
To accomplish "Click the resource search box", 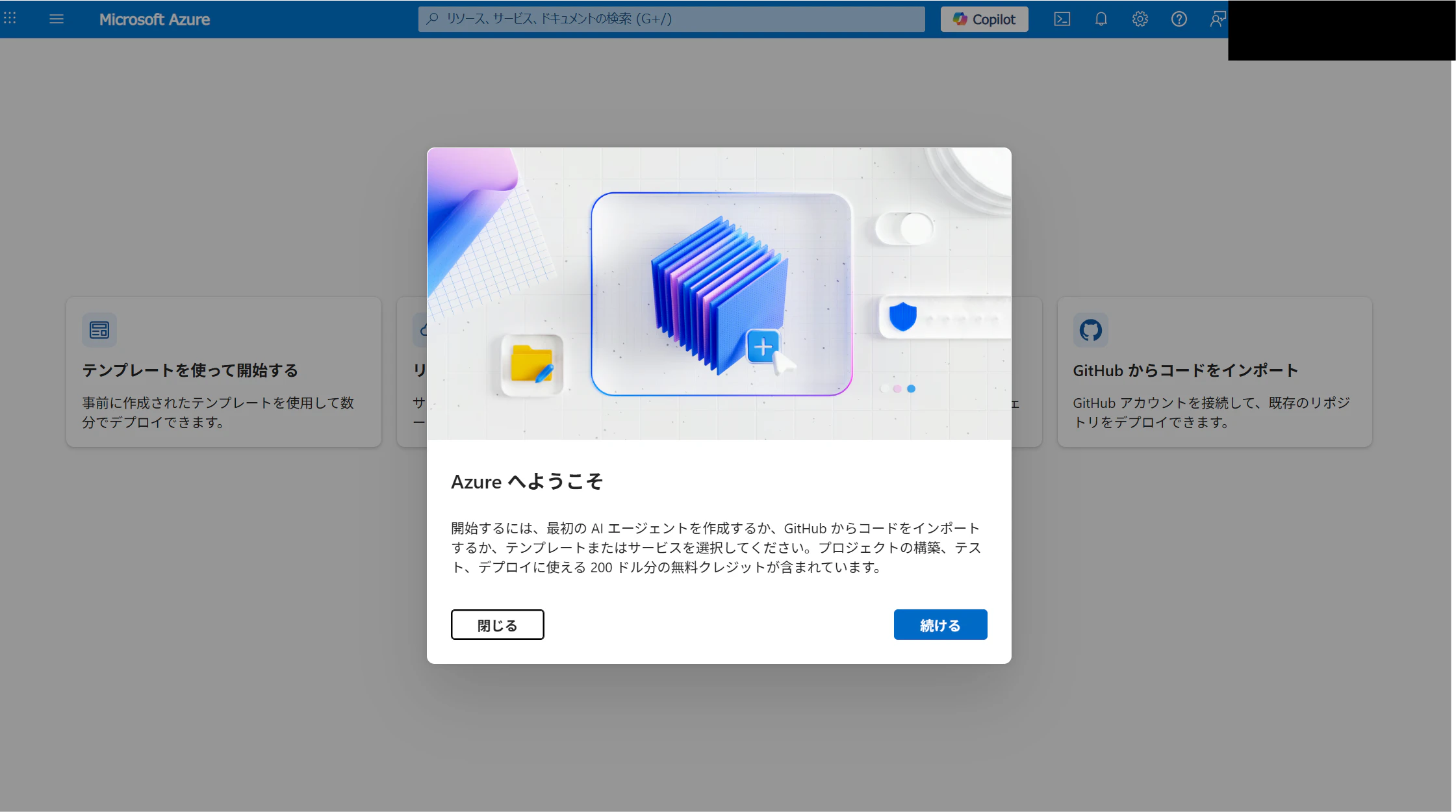I will 671,19.
